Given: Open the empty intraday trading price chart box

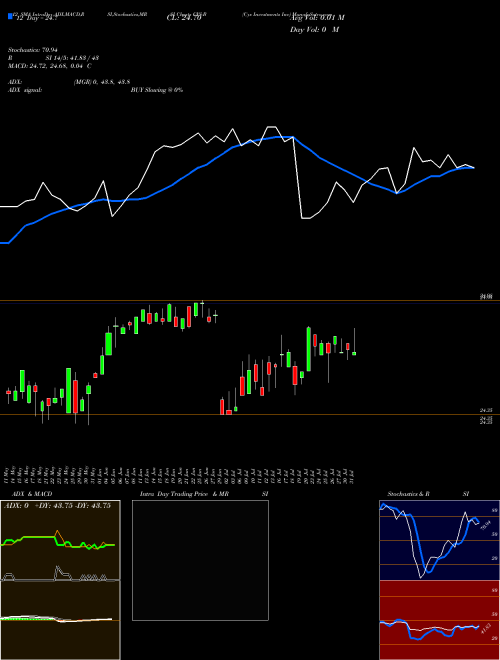Looking at the screenshot, I should coord(200,560).
